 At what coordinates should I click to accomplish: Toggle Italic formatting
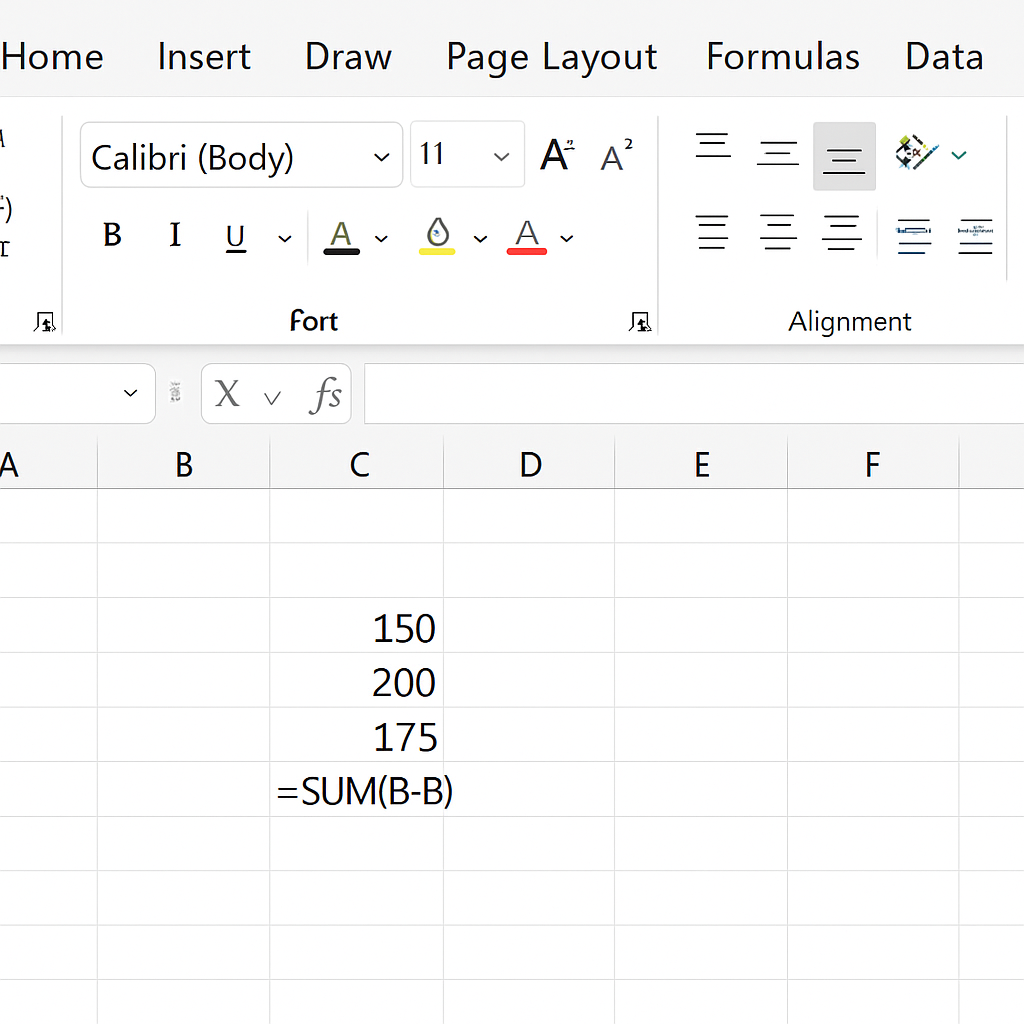175,236
